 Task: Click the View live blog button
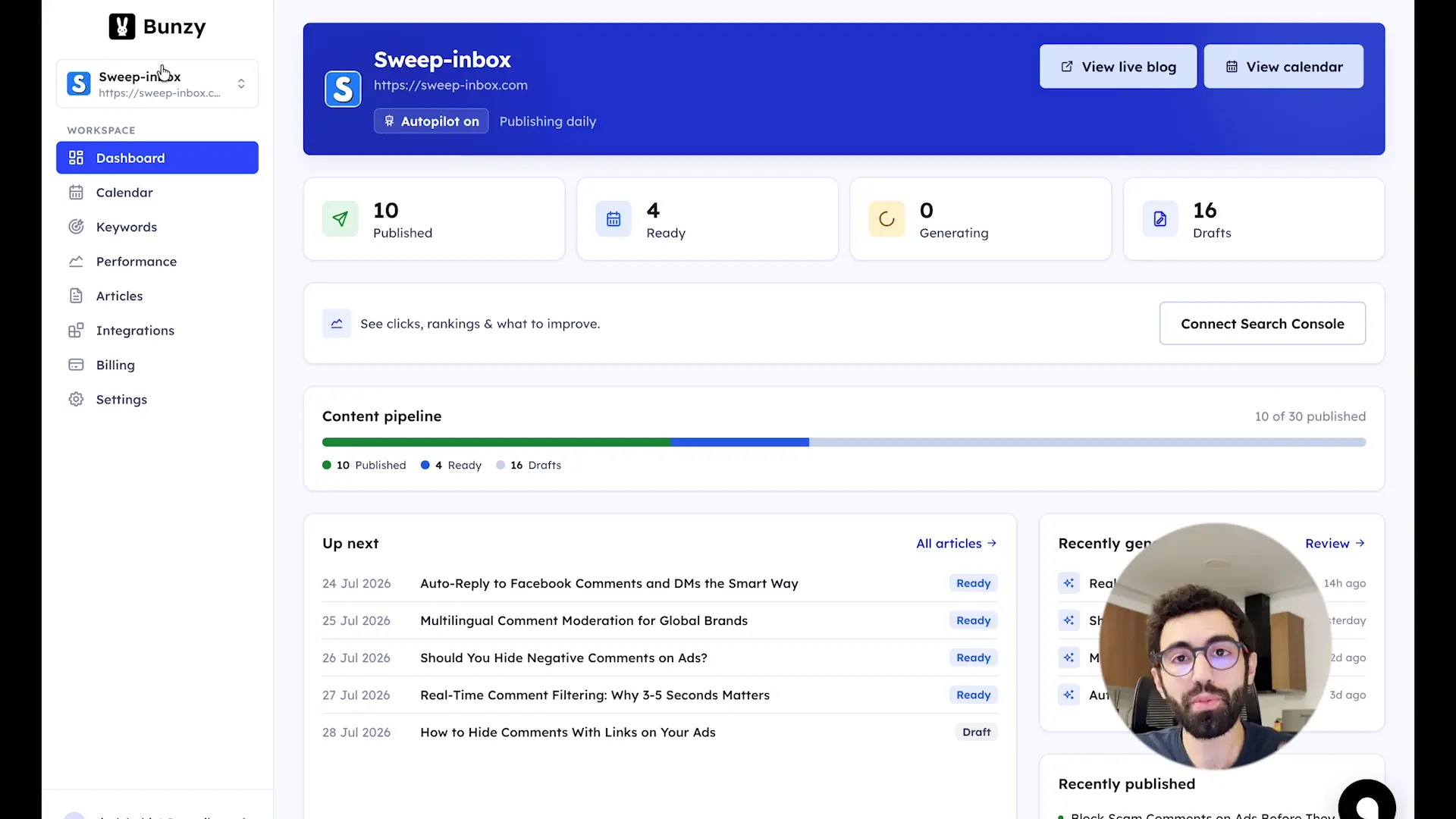tap(1118, 67)
